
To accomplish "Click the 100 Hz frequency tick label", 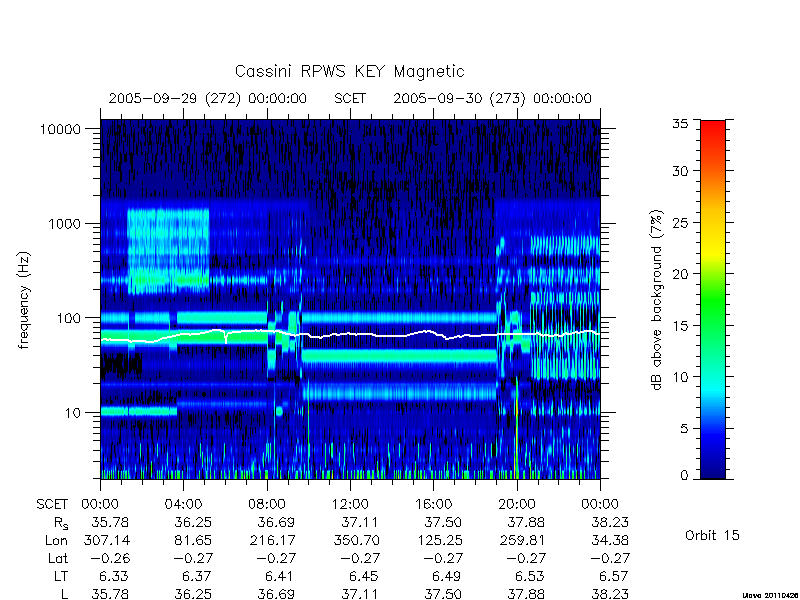I will coord(69,318).
